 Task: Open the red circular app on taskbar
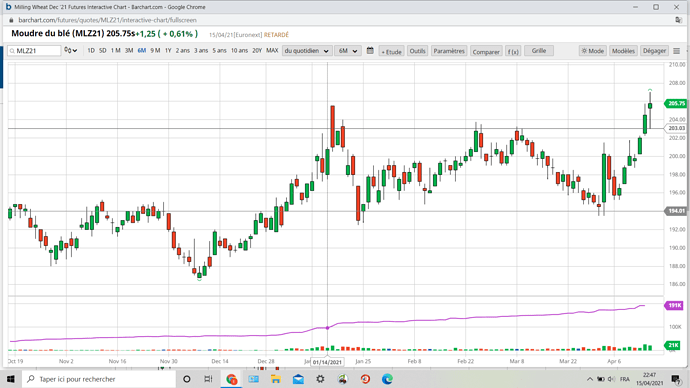365,379
